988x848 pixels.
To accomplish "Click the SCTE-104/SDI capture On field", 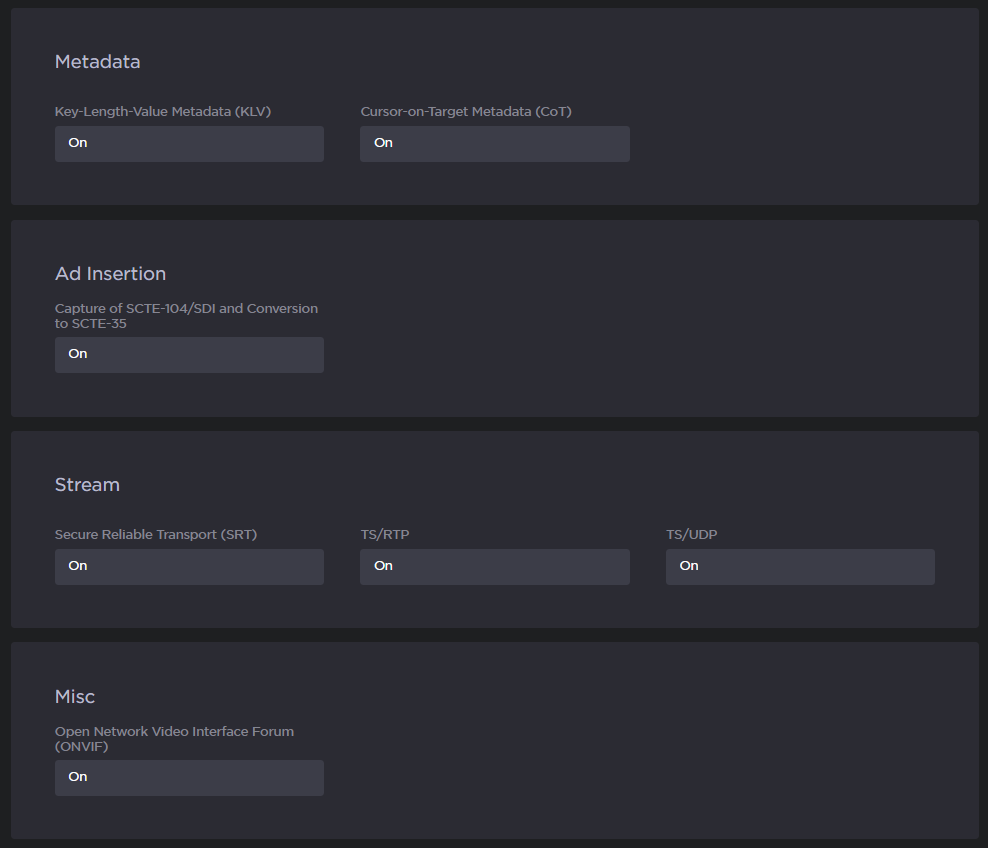I will click(189, 354).
